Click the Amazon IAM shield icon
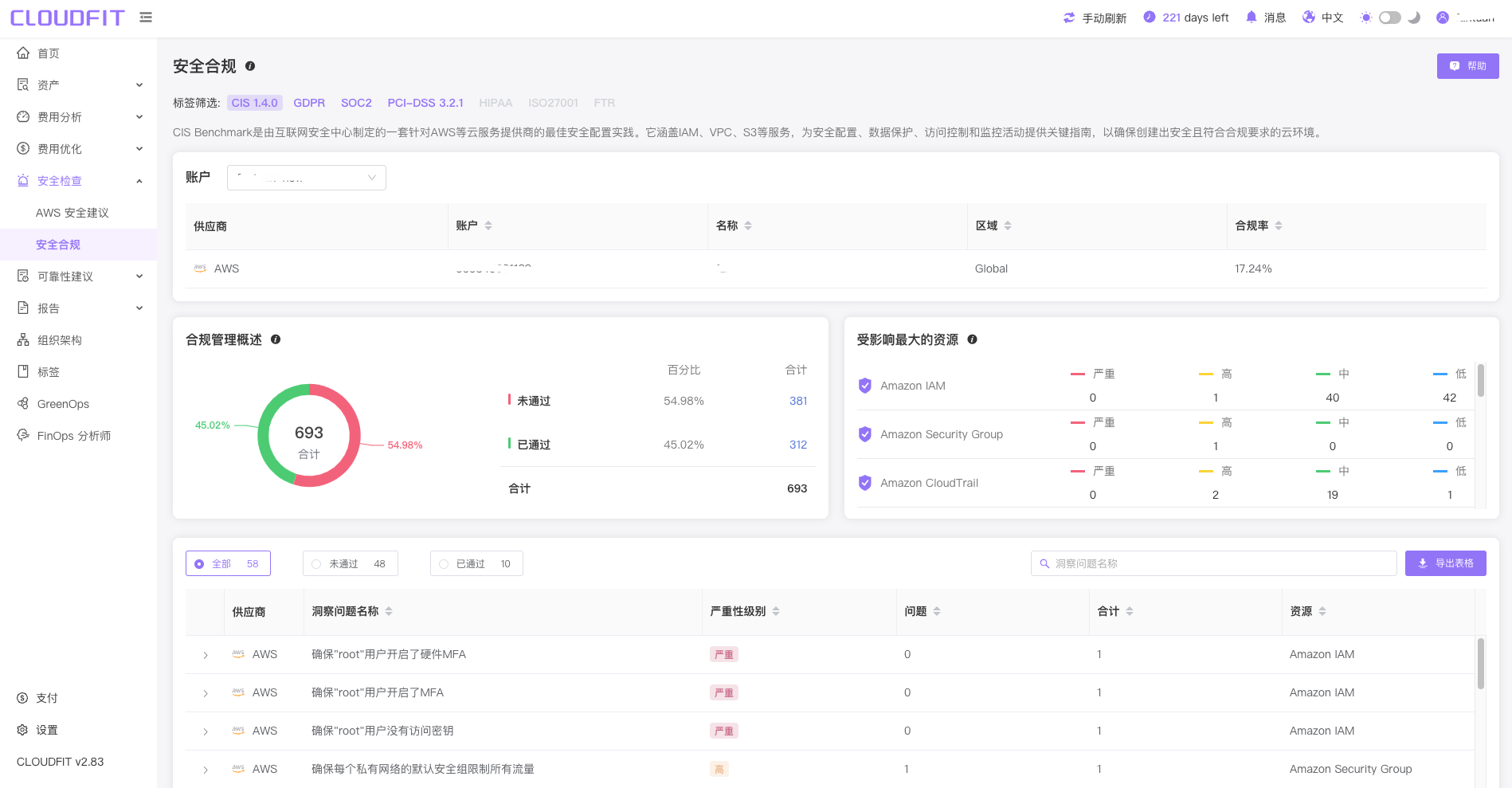The width and height of the screenshot is (1512, 788). click(865, 386)
